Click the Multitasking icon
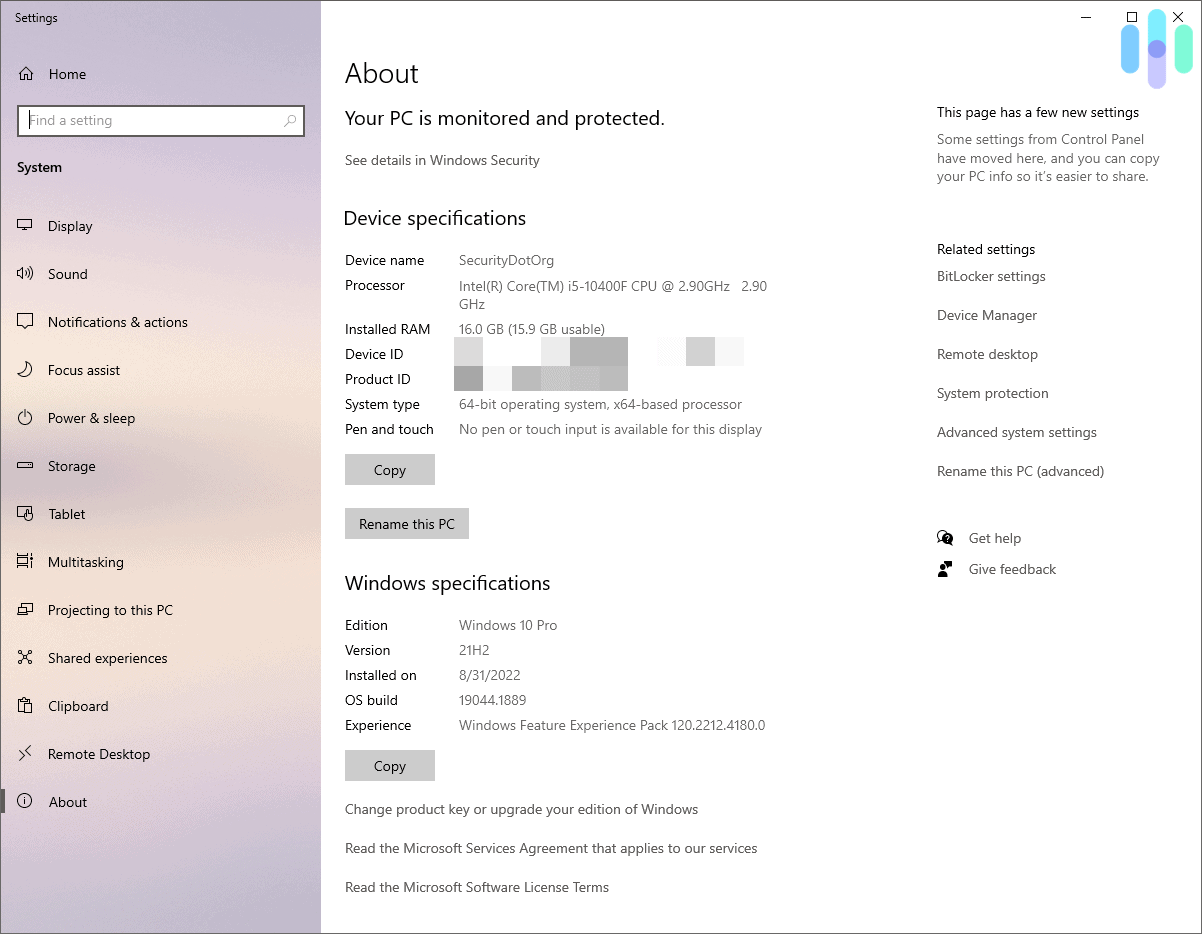 24,561
